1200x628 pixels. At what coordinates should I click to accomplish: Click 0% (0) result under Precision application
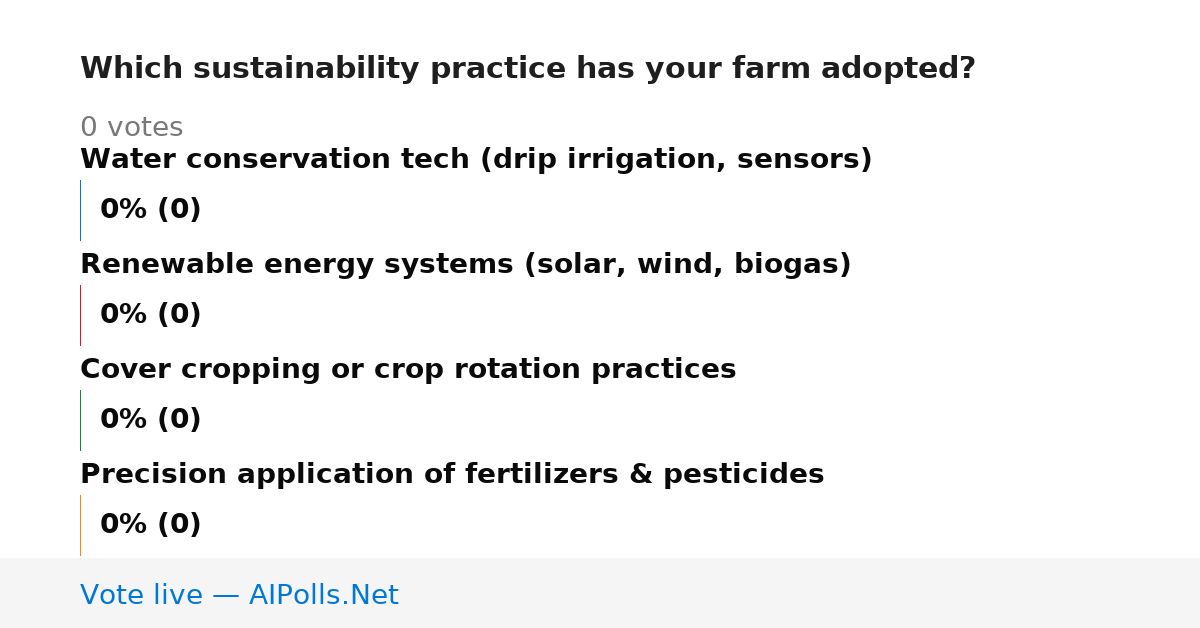click(151, 525)
